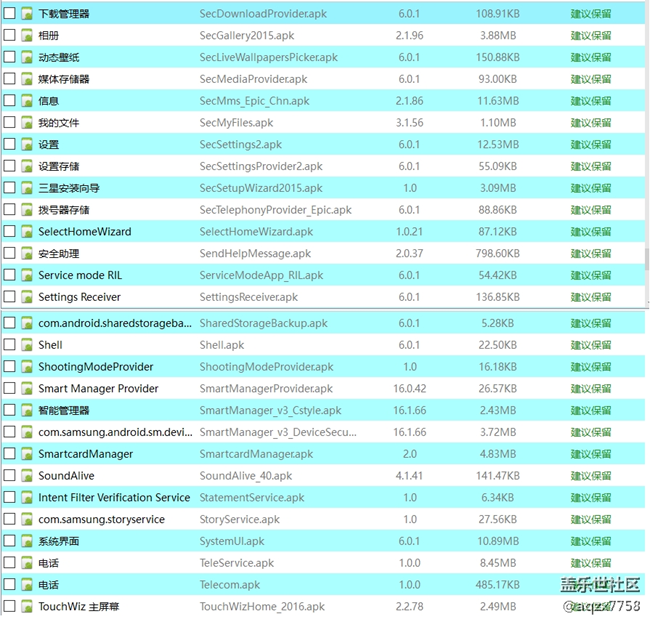Viewport: 650px width, 627px height.
Task: Click 建议保留 in the StoryService.apk row
Action: (590, 520)
